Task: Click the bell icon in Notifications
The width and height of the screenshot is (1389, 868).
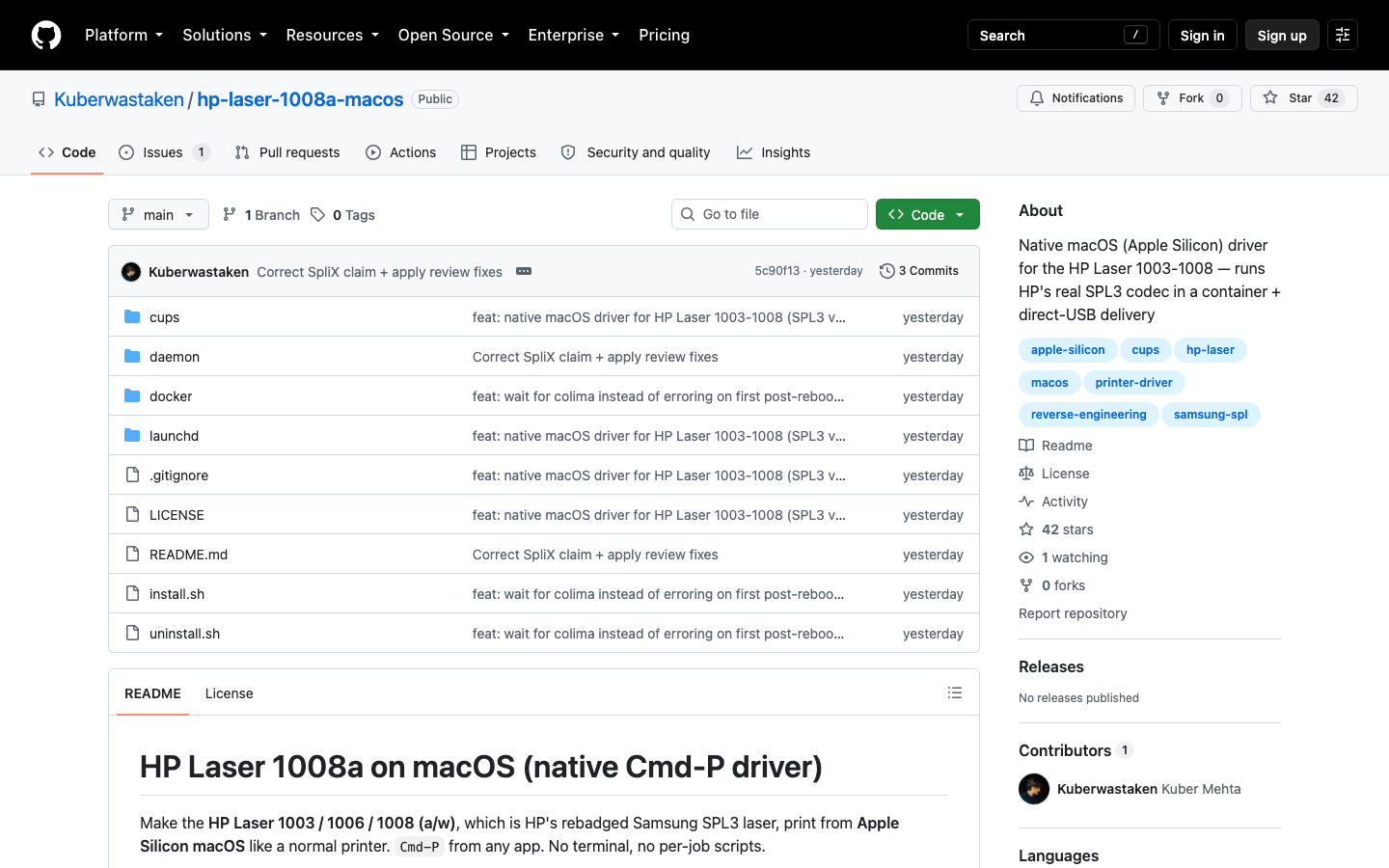Action: (x=1037, y=98)
